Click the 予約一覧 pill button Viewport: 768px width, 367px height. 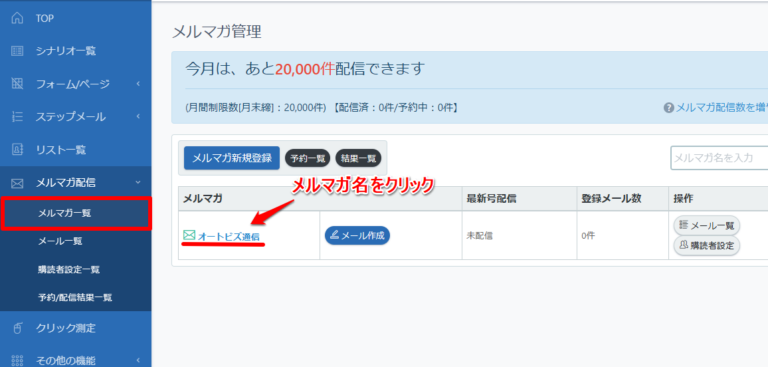pos(308,158)
